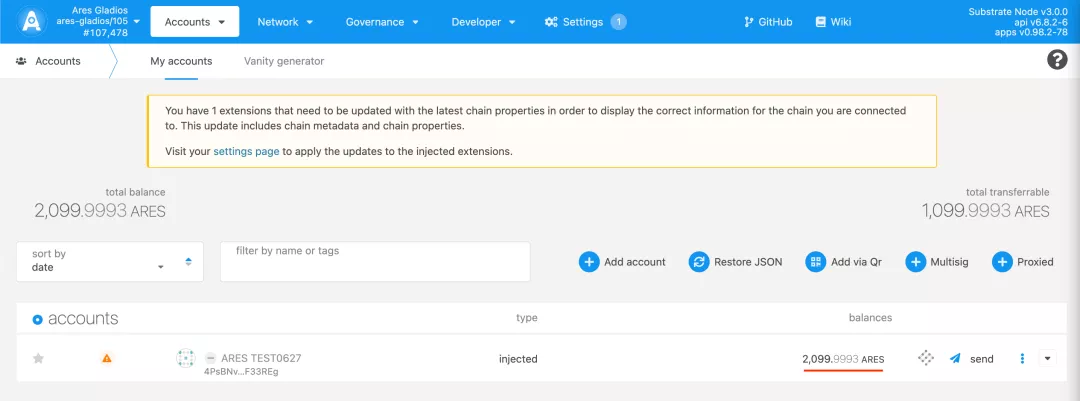This screenshot has width=1080, height=401.
Task: Click the Add account button label
Action: [635, 262]
